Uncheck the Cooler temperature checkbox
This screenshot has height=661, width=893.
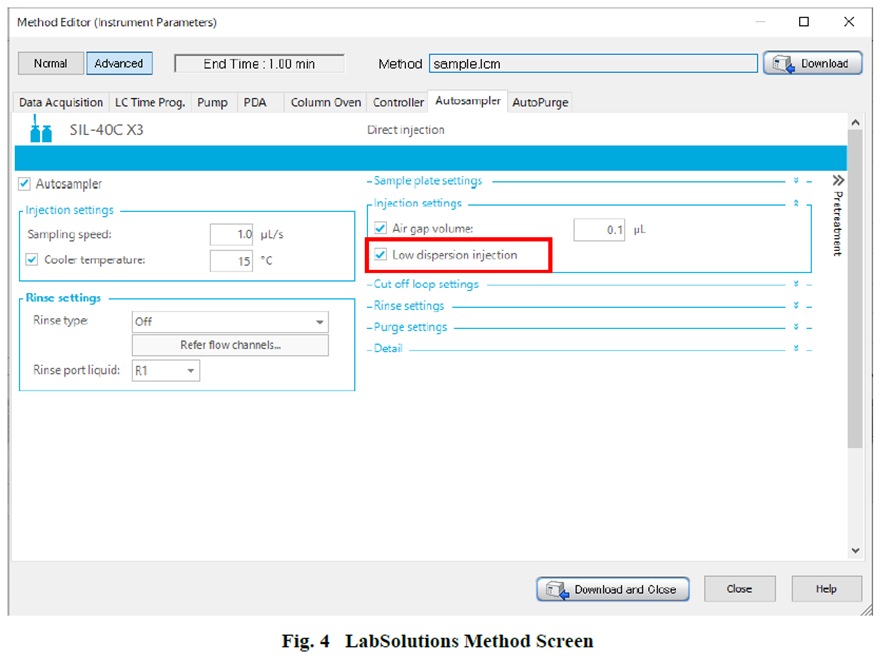(32, 260)
